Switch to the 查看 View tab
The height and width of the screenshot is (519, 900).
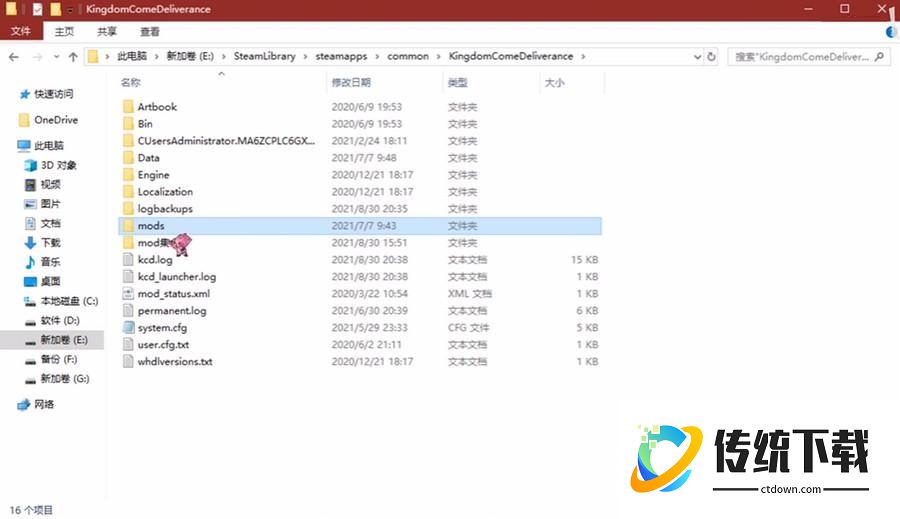pyautogui.click(x=150, y=32)
